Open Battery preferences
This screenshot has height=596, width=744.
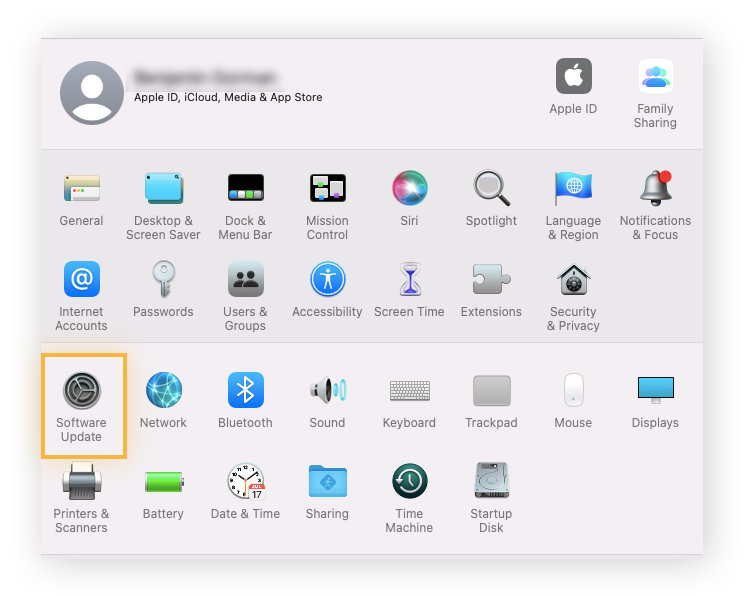(163, 482)
